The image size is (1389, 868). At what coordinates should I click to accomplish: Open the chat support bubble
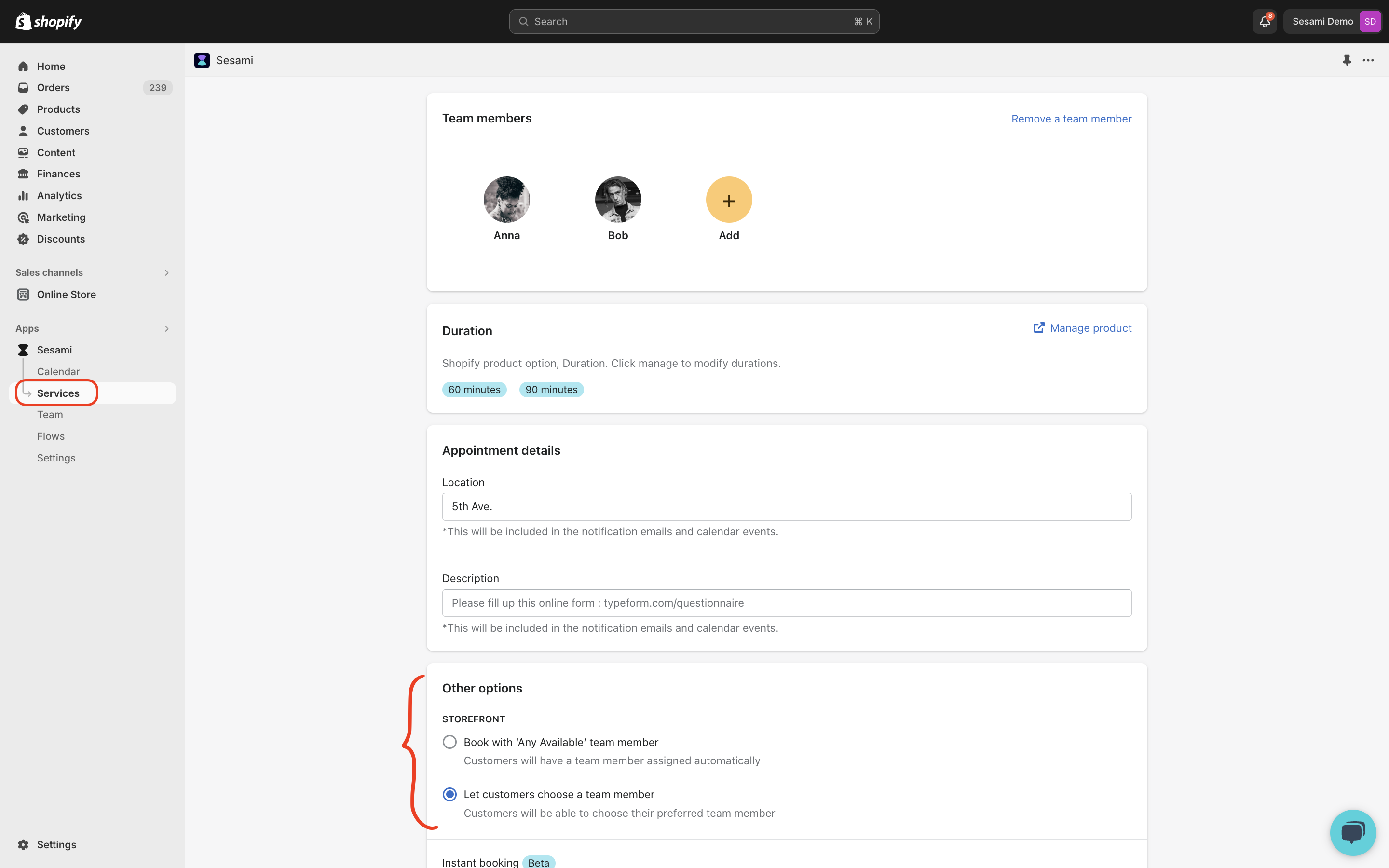[1352, 832]
